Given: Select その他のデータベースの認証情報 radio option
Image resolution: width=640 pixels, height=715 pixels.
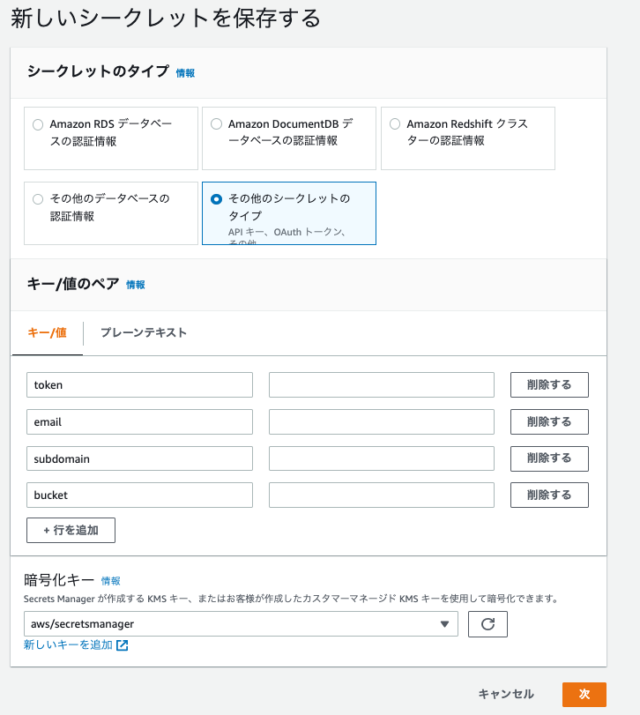Looking at the screenshot, I should pos(38,199).
